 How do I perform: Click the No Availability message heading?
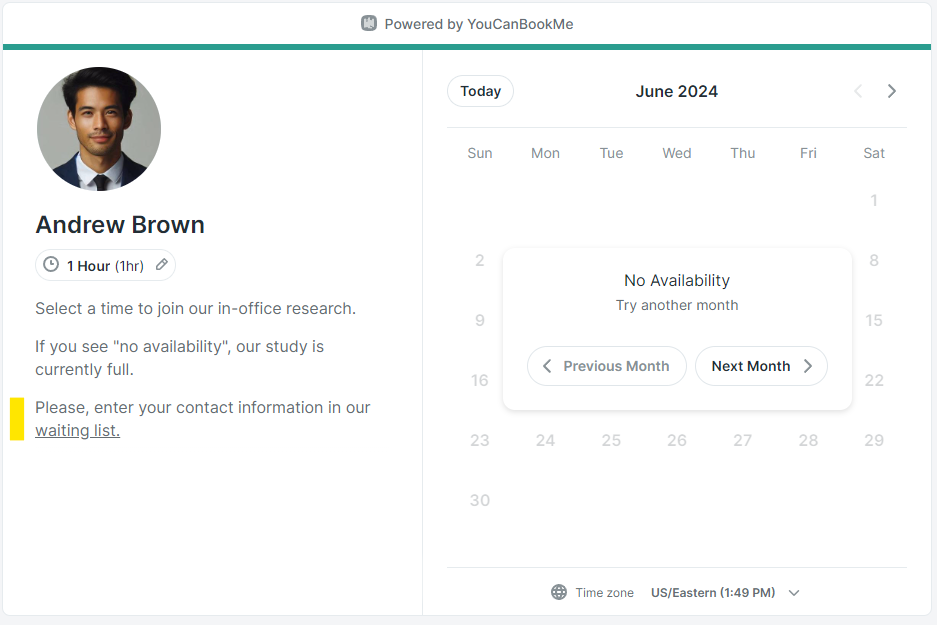pyautogui.click(x=677, y=280)
